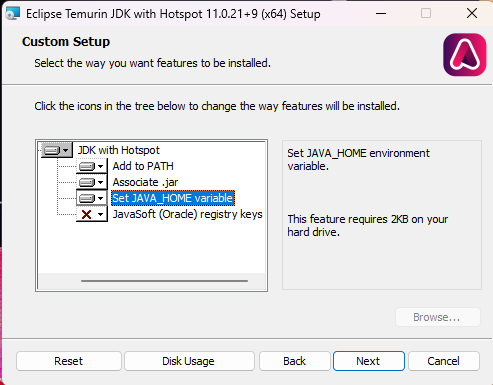Click the Reset button
The image size is (493, 385).
point(69,361)
